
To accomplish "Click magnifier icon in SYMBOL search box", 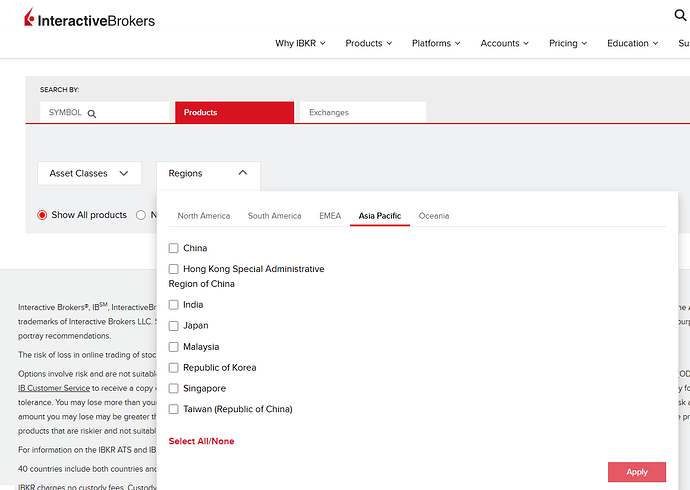I will (92, 113).
